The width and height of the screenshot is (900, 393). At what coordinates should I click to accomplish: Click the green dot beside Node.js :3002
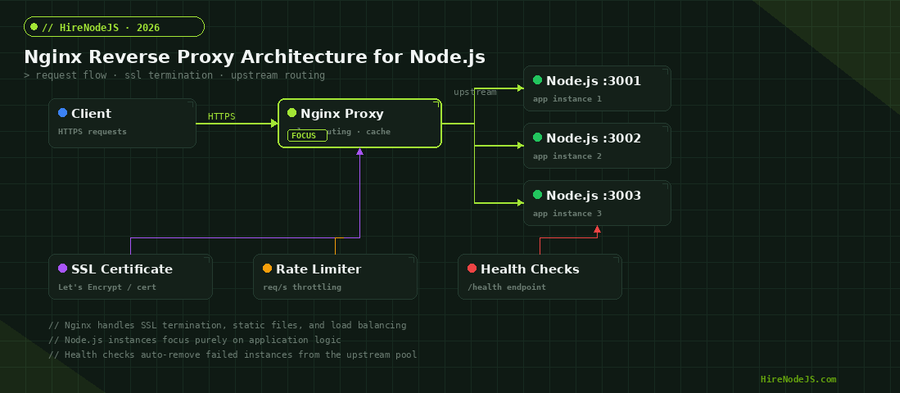click(x=537, y=137)
